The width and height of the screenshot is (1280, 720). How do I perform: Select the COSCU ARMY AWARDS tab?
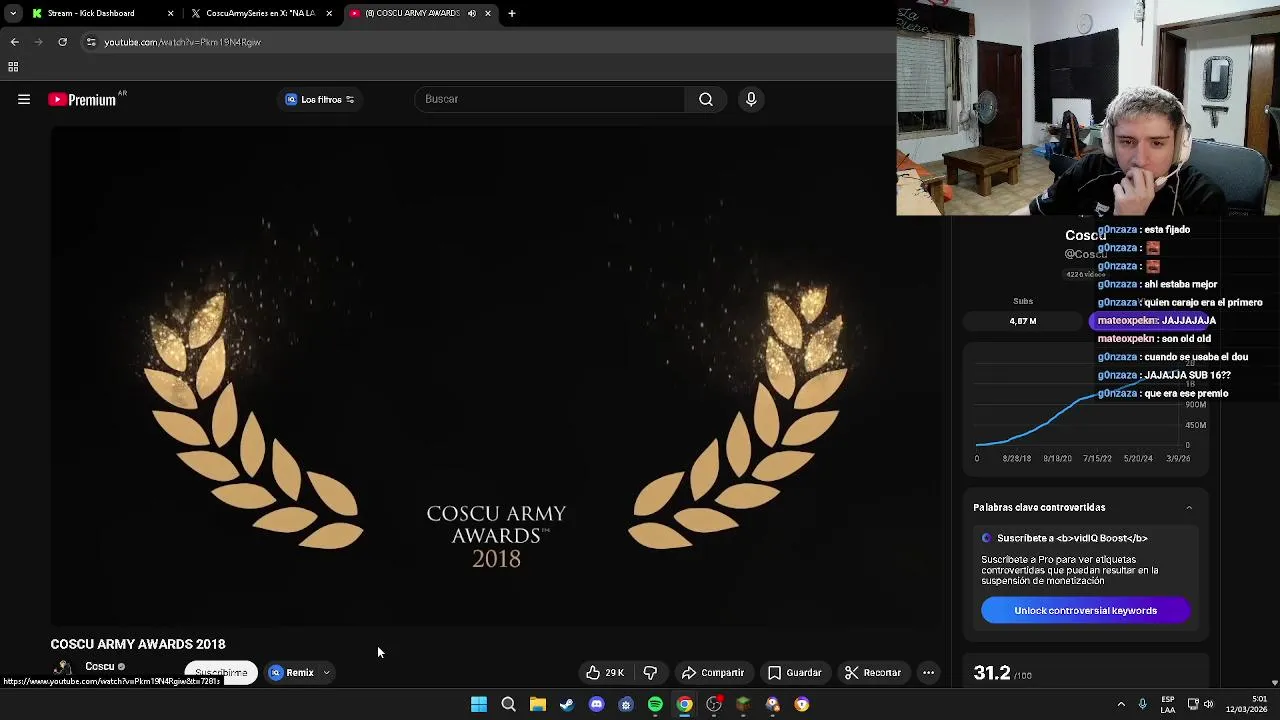[412, 13]
